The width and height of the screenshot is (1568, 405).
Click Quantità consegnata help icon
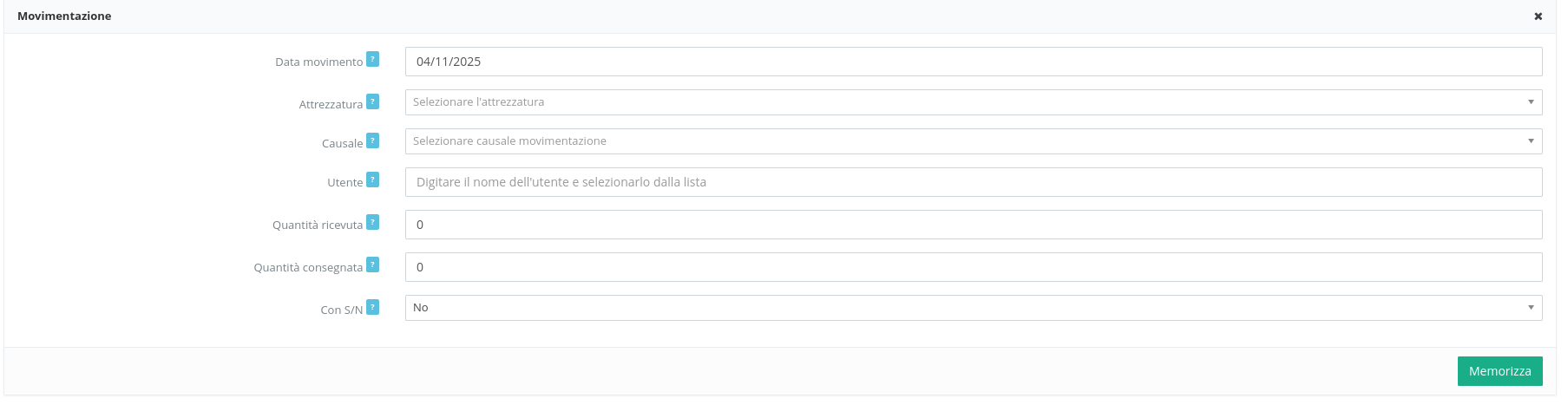pyautogui.click(x=372, y=265)
